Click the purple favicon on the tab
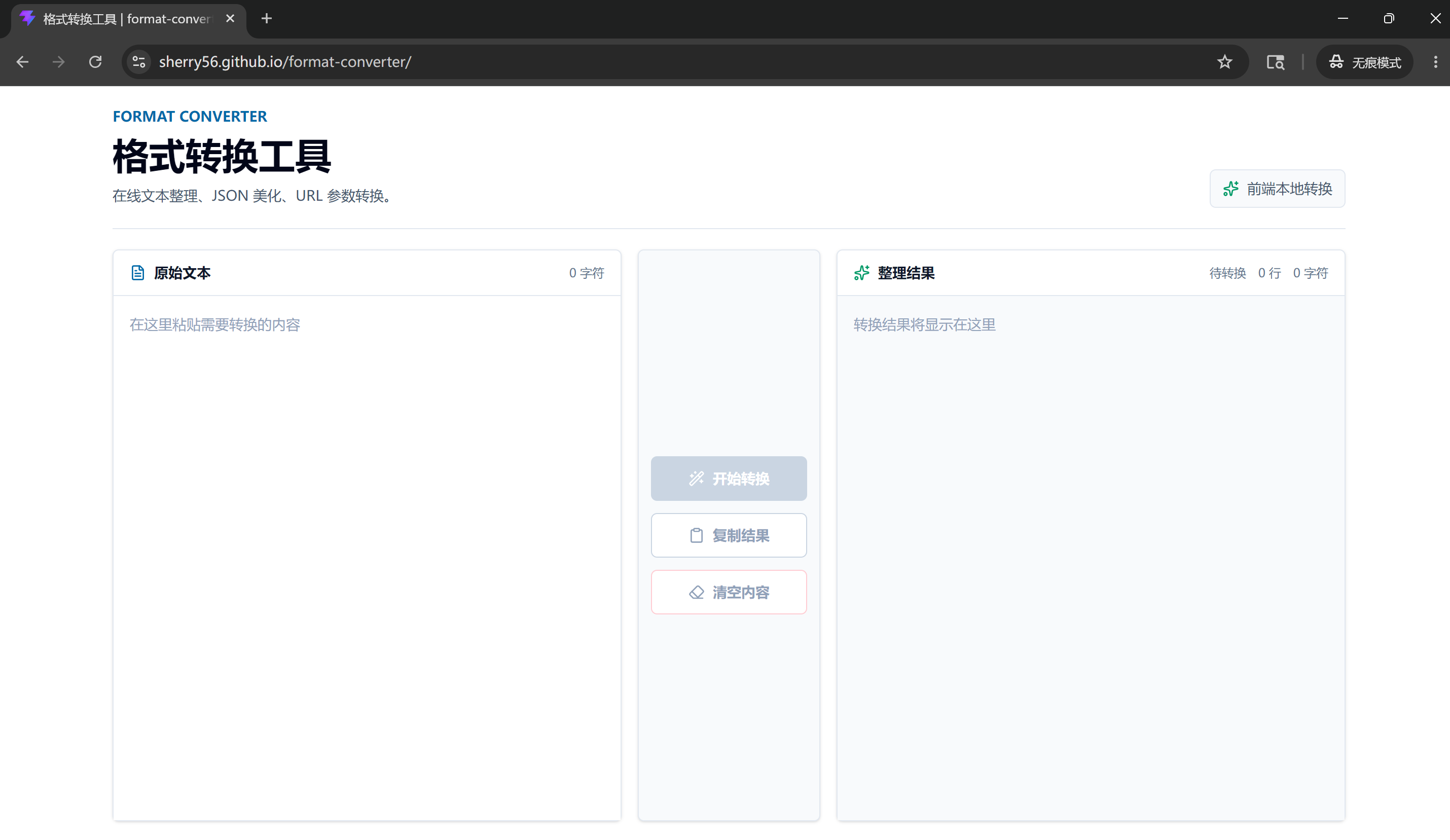Image resolution: width=1450 pixels, height=840 pixels. pyautogui.click(x=27, y=18)
